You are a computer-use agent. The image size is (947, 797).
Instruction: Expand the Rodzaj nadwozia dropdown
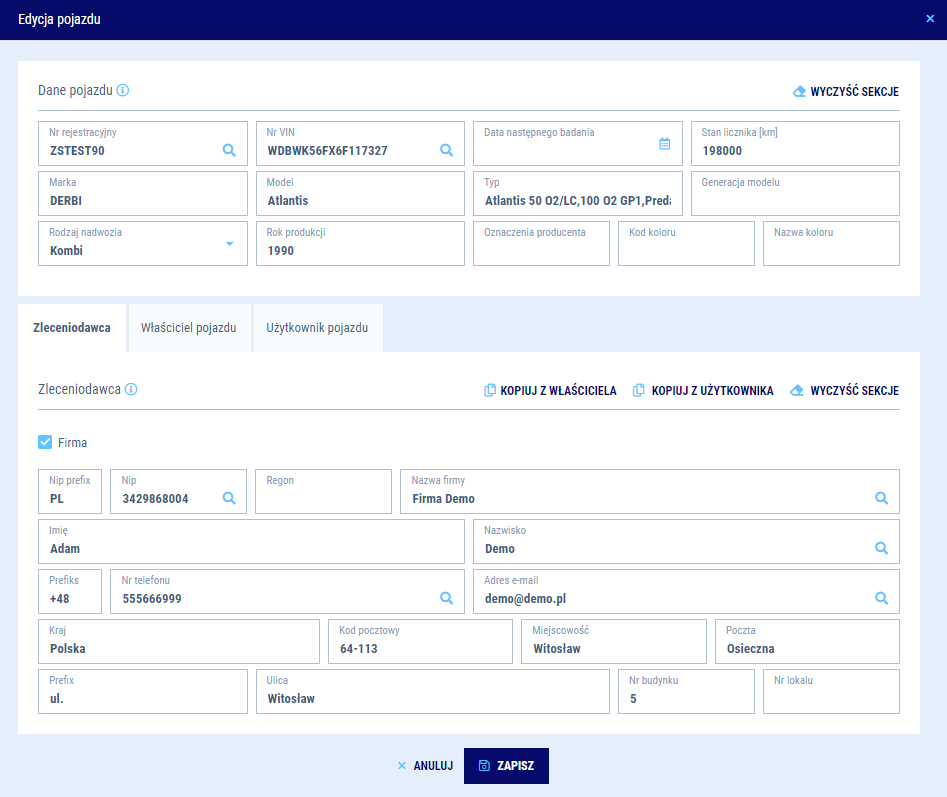pos(229,244)
